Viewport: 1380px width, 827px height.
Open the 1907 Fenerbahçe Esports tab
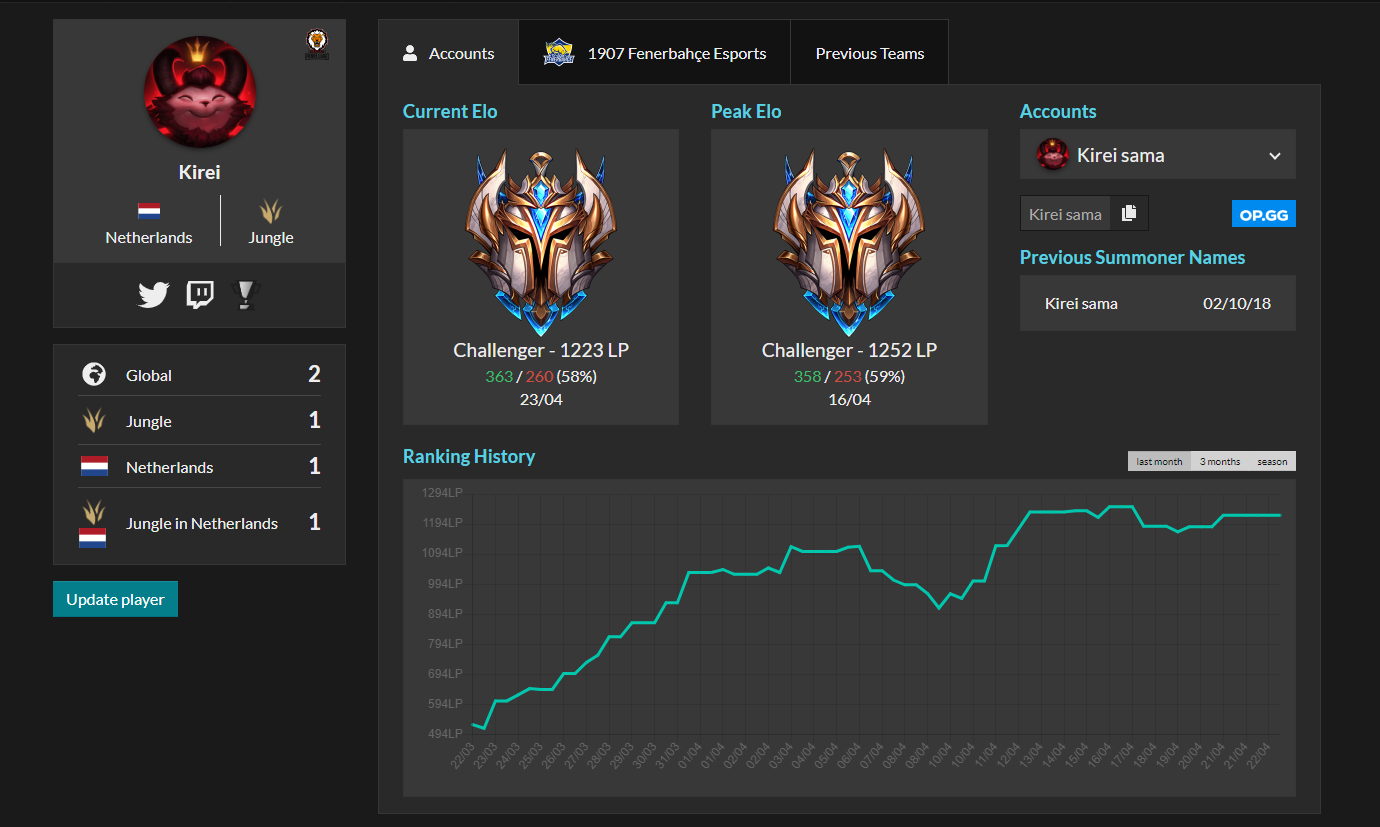[654, 53]
